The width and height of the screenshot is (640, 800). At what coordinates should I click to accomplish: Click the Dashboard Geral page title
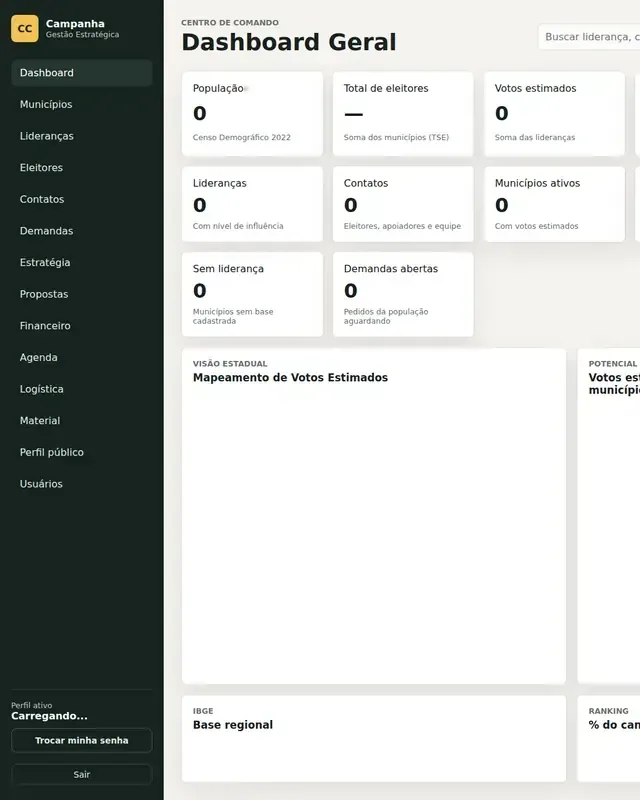pyautogui.click(x=289, y=42)
